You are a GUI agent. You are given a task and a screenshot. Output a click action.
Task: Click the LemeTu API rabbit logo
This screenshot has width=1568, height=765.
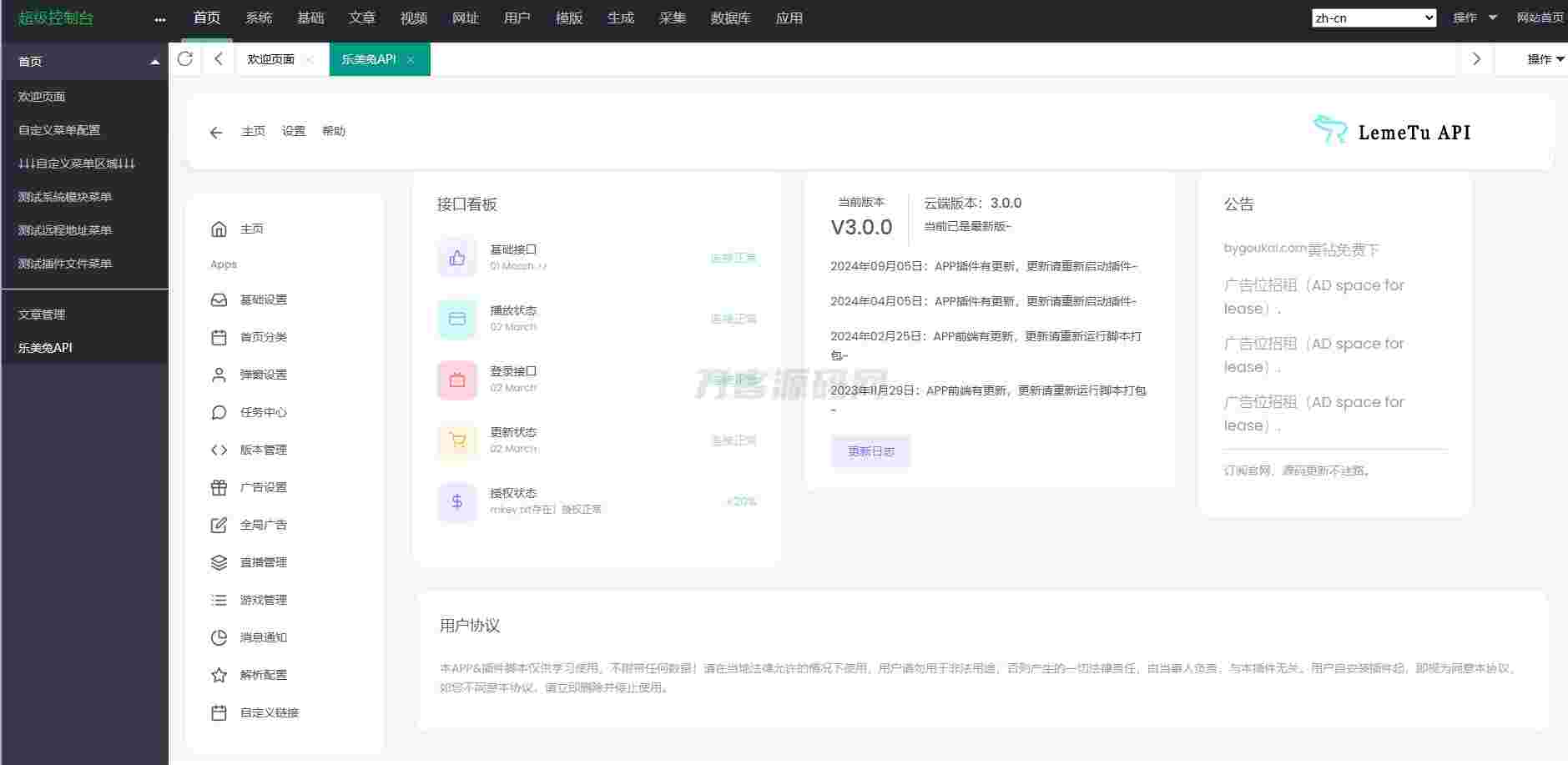1330,130
